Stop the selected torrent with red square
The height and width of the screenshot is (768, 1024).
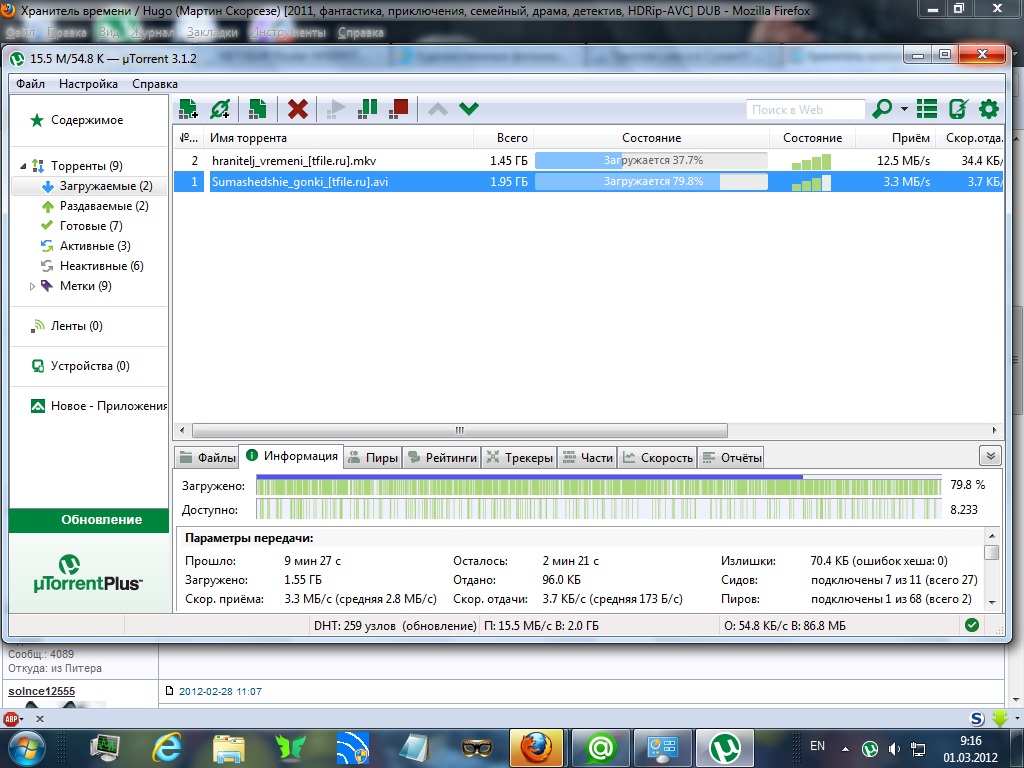(399, 109)
